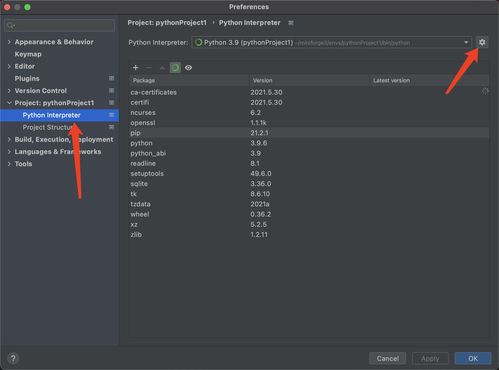This screenshot has width=499, height=370.
Task: Click into the preferences search field
Action: (60, 26)
